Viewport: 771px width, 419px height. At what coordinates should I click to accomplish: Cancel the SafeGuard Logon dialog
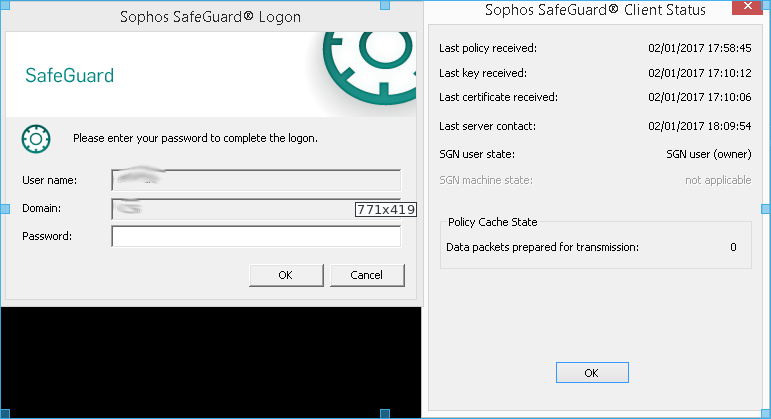[x=367, y=275]
